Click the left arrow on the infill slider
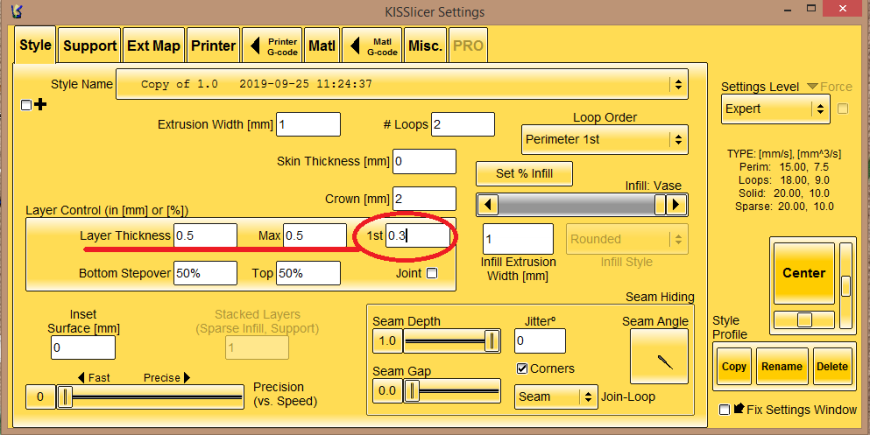Image resolution: width=870 pixels, height=435 pixels. 488,205
